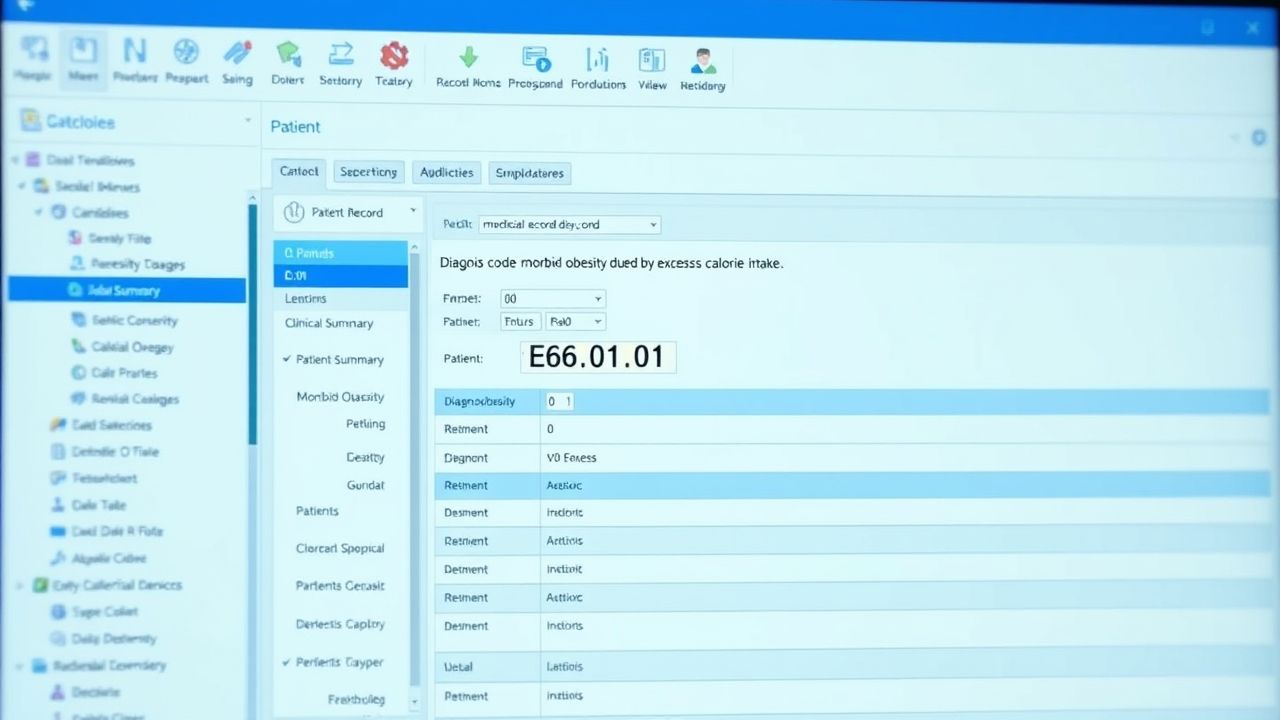The width and height of the screenshot is (1280, 720).
Task: Open the Record Items tool
Action: 466,58
